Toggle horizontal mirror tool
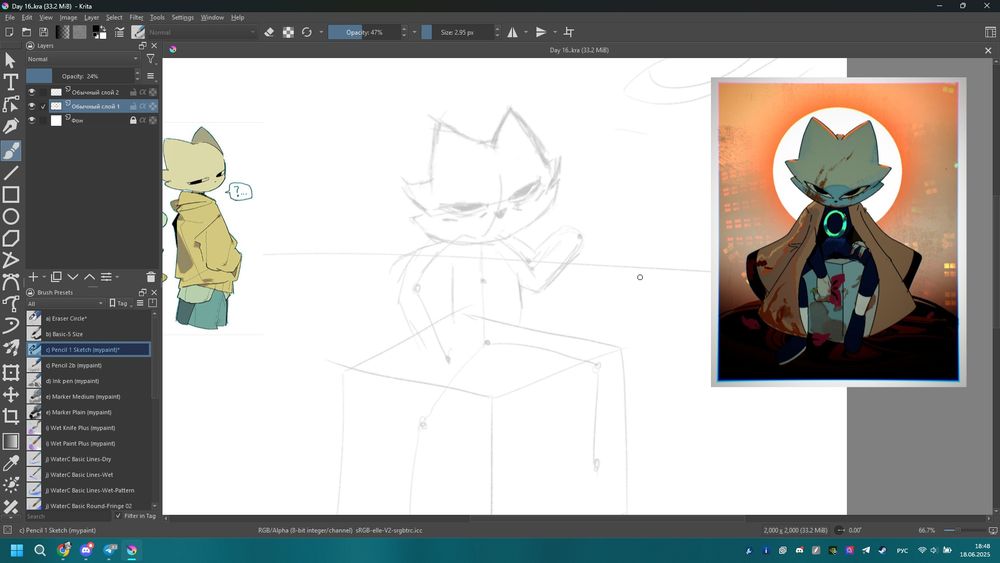The width and height of the screenshot is (1000, 563). pyautogui.click(x=512, y=32)
